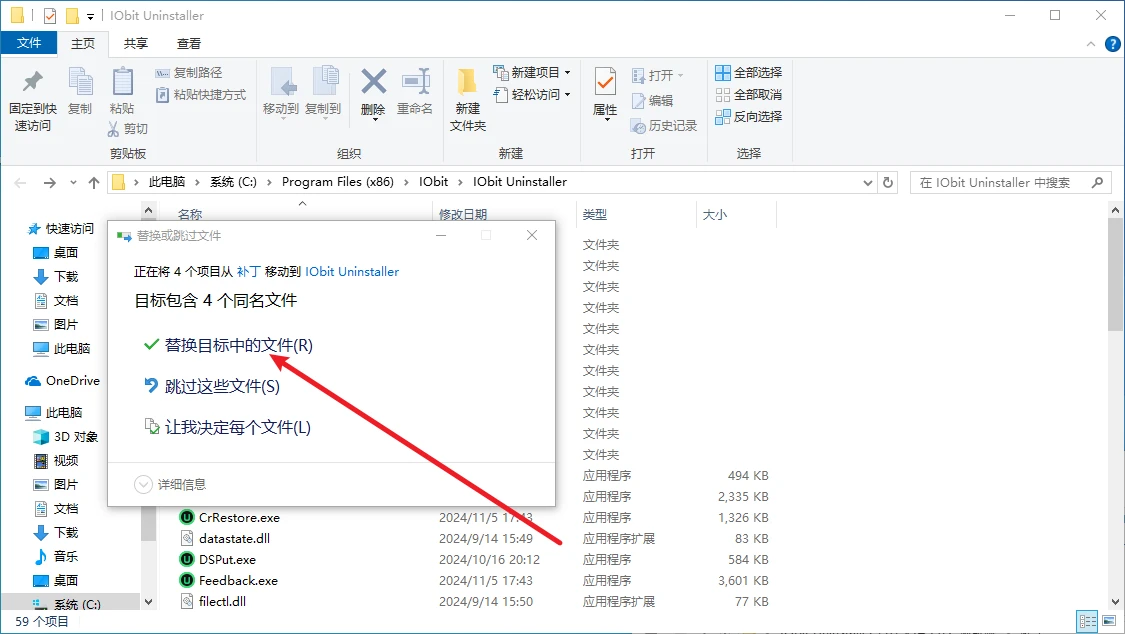Click the Cut scissors icon

pyautogui.click(x=113, y=128)
